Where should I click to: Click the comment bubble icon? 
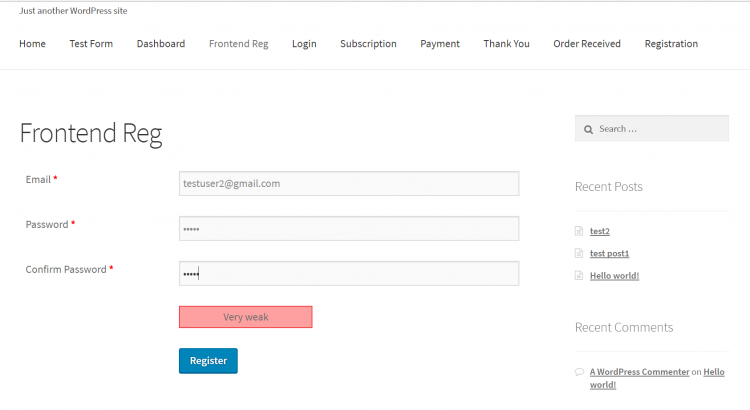579,372
